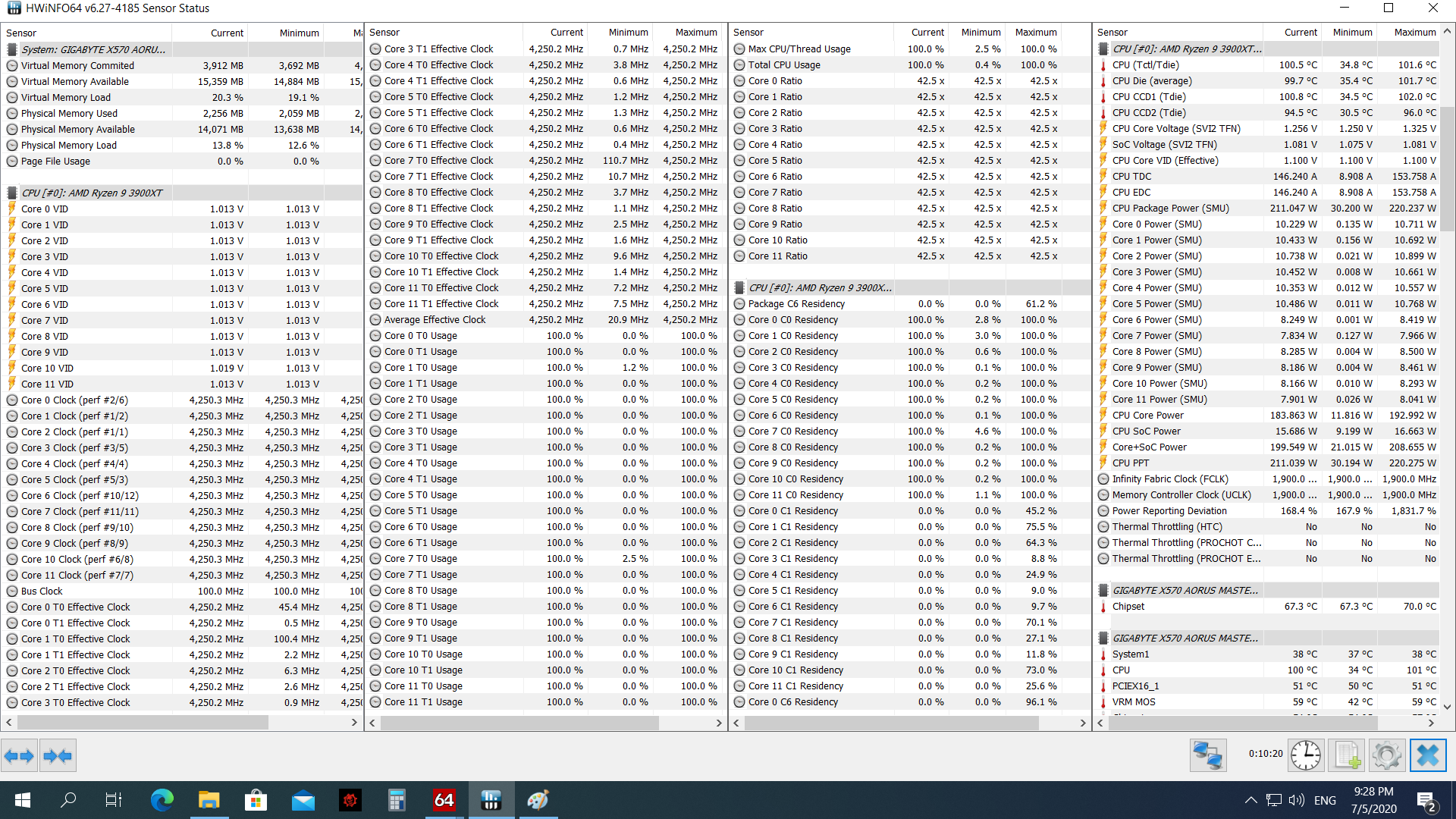Click Minimum header above Core Ratio values
Screen dimensions: 1456x819
coord(981,33)
